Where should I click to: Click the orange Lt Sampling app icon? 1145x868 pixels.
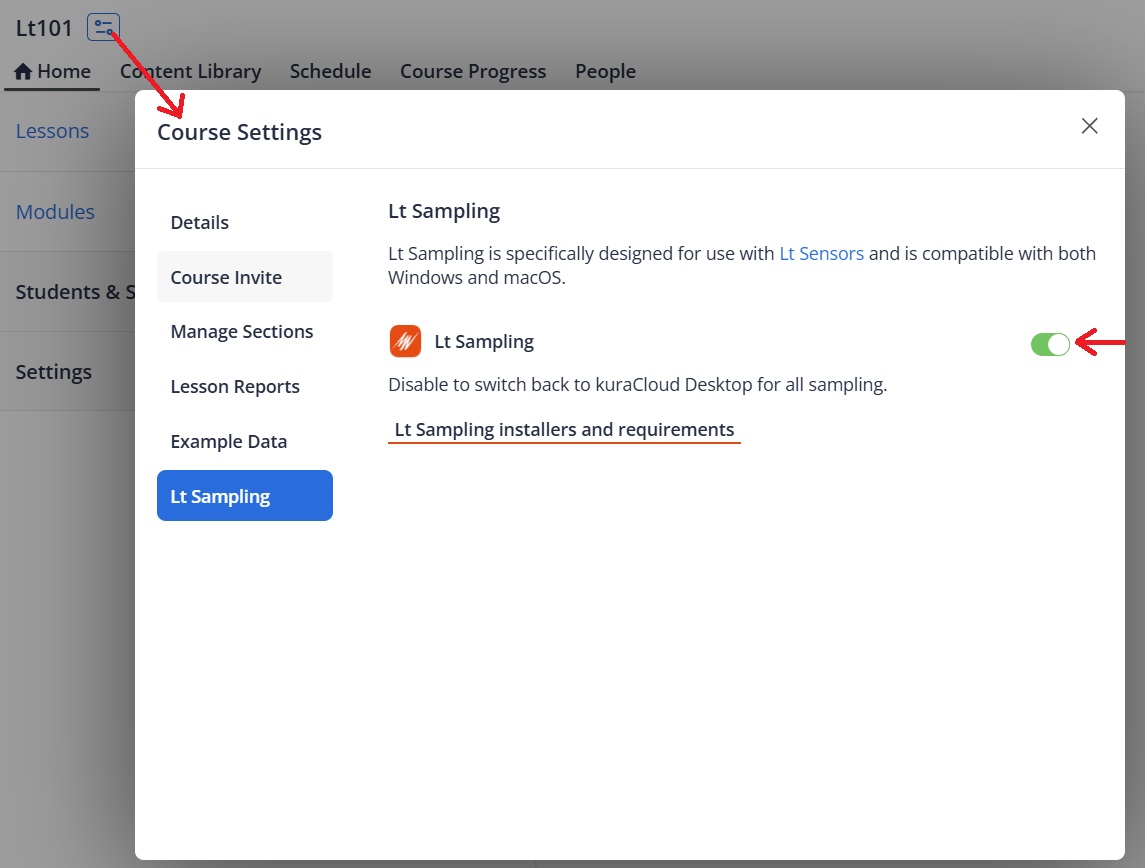405,342
